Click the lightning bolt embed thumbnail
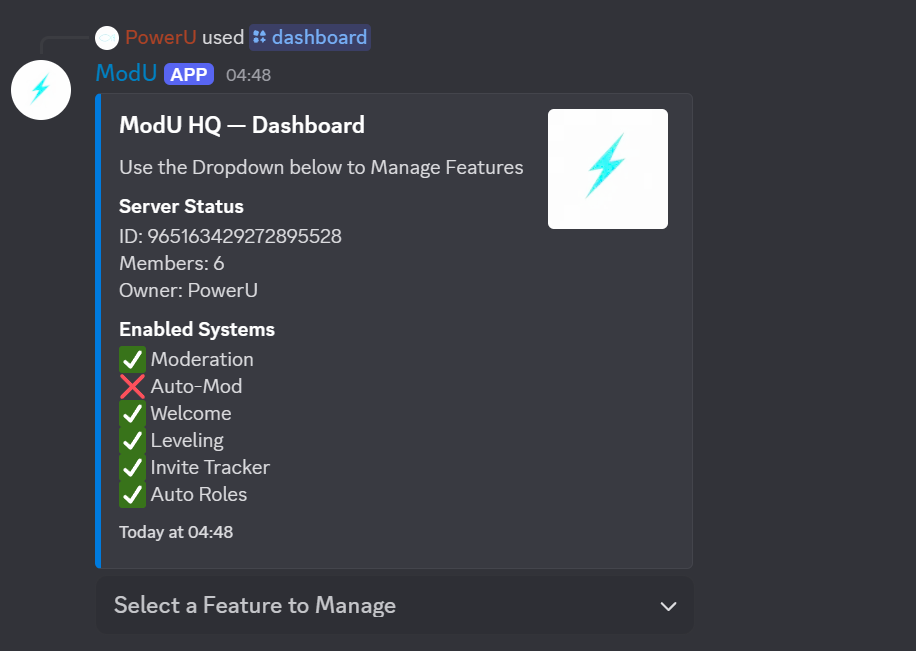This screenshot has height=651, width=916. pyautogui.click(x=607, y=168)
